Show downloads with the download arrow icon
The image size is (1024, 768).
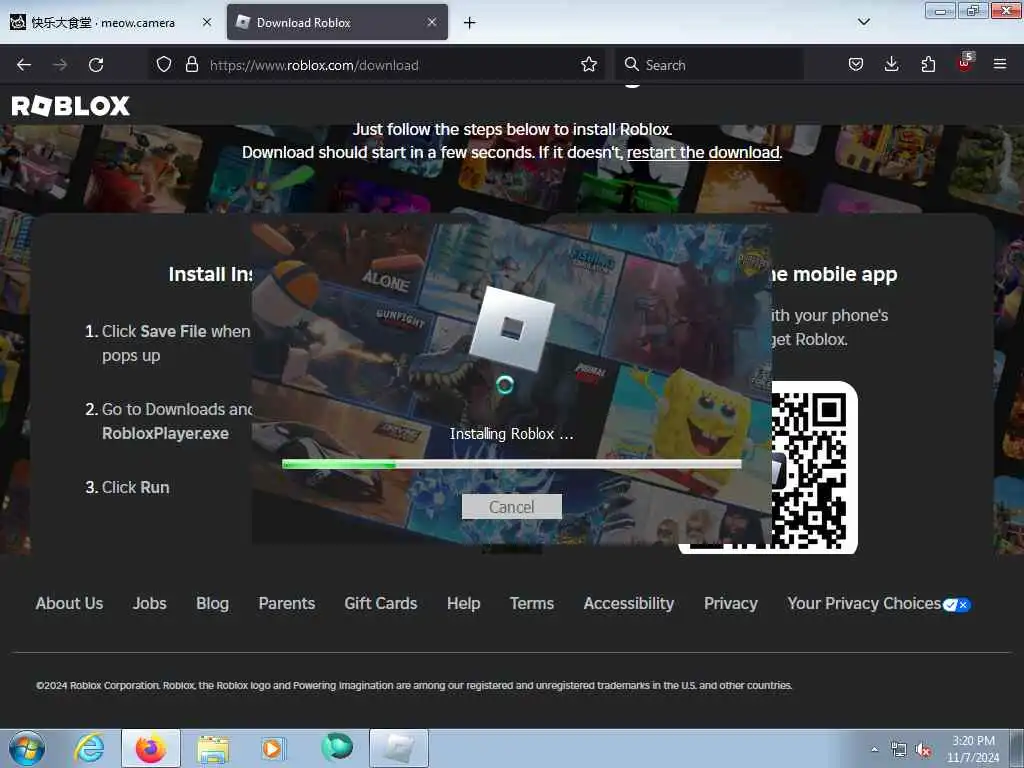891,65
